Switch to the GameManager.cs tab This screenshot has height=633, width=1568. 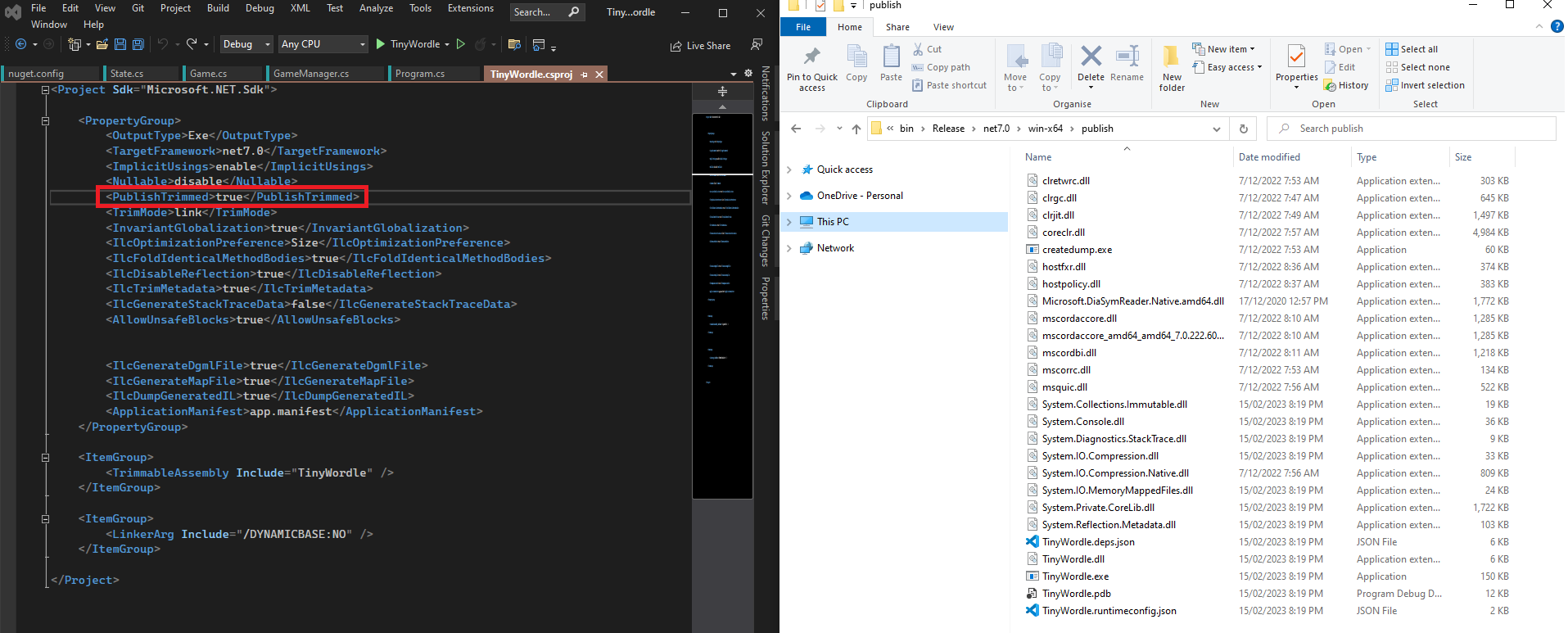coord(311,74)
